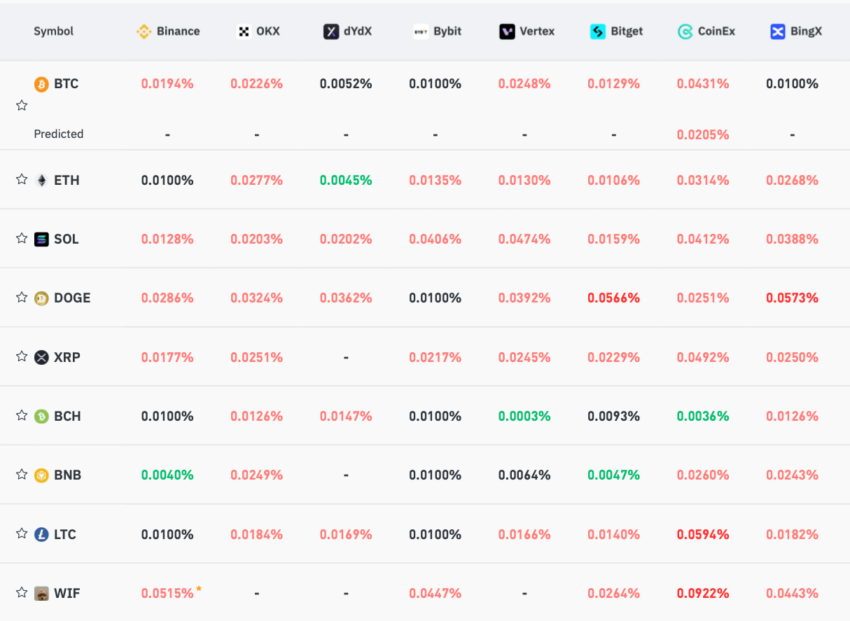Select WIF CoinEx funding rate 0.0922%
850x621 pixels.
click(703, 593)
